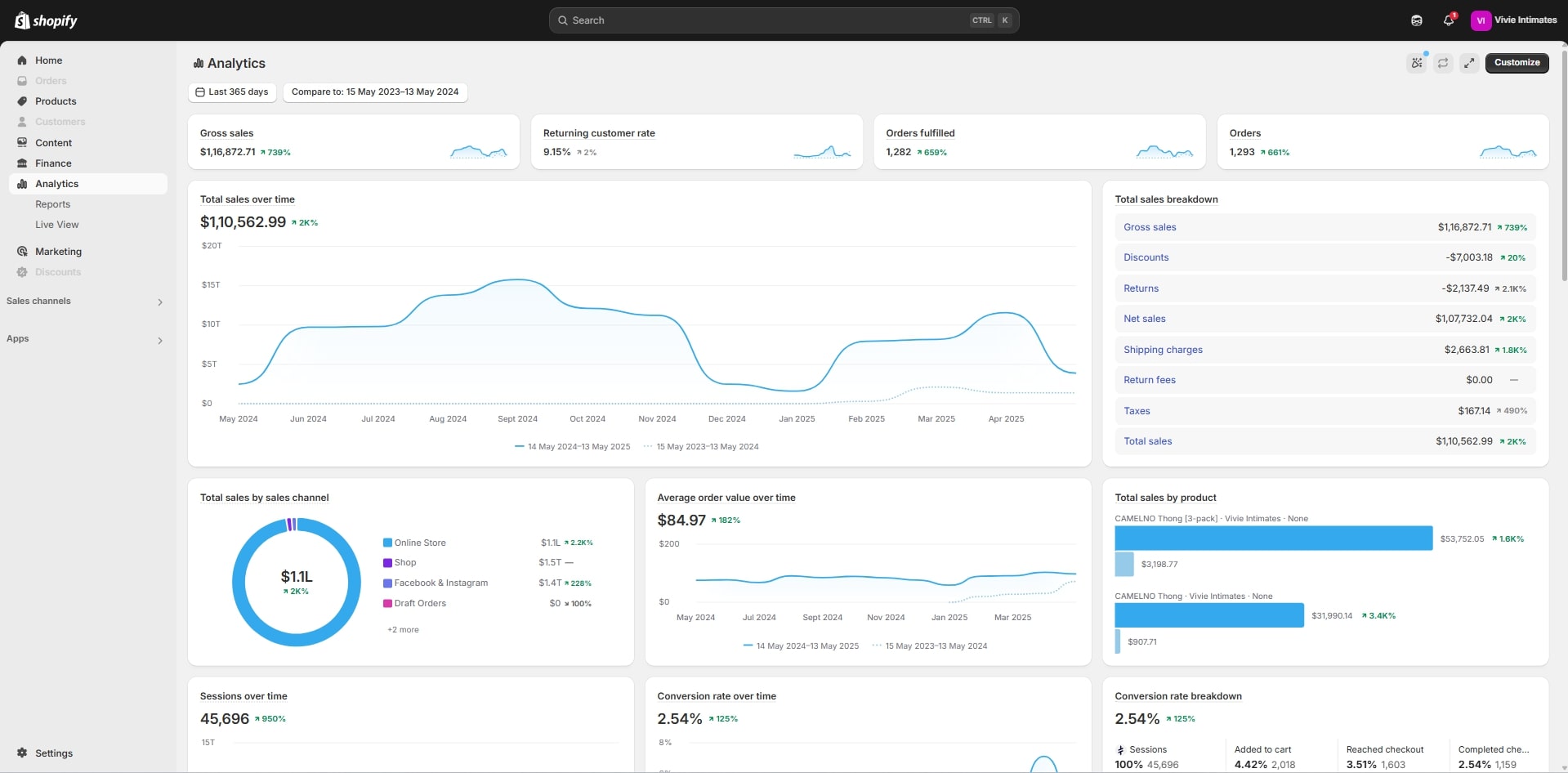The width and height of the screenshot is (1568, 773).
Task: Click the Analytics heading chart icon
Action: pos(199,63)
